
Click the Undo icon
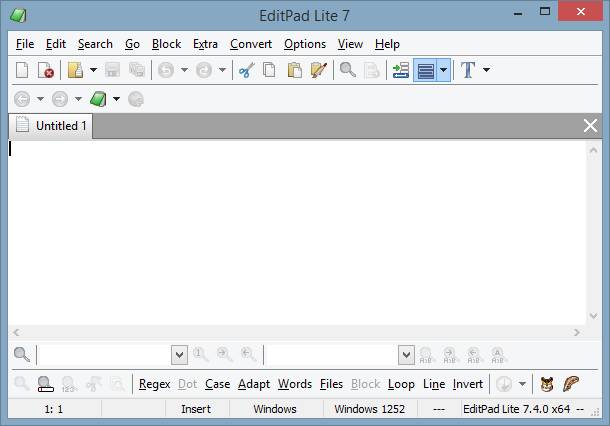[x=166, y=70]
